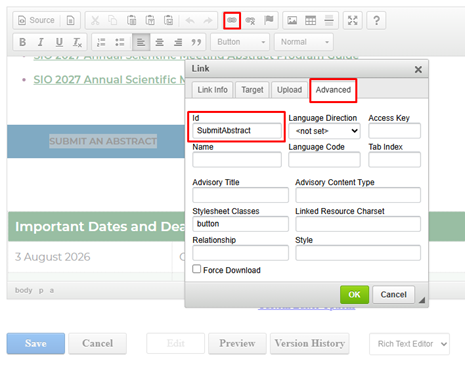
Task: Toggle italic formatting
Action: click(41, 42)
